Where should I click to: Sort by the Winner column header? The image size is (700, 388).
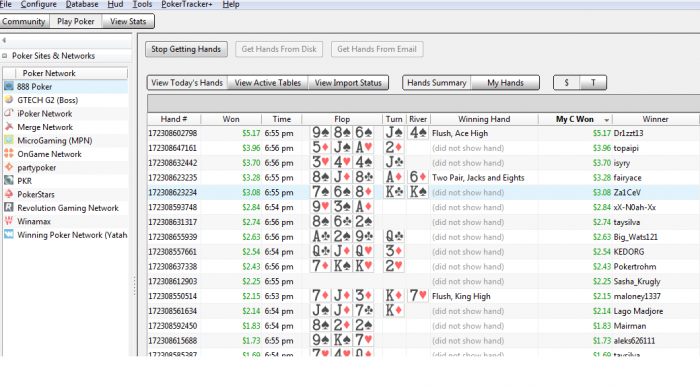point(655,119)
